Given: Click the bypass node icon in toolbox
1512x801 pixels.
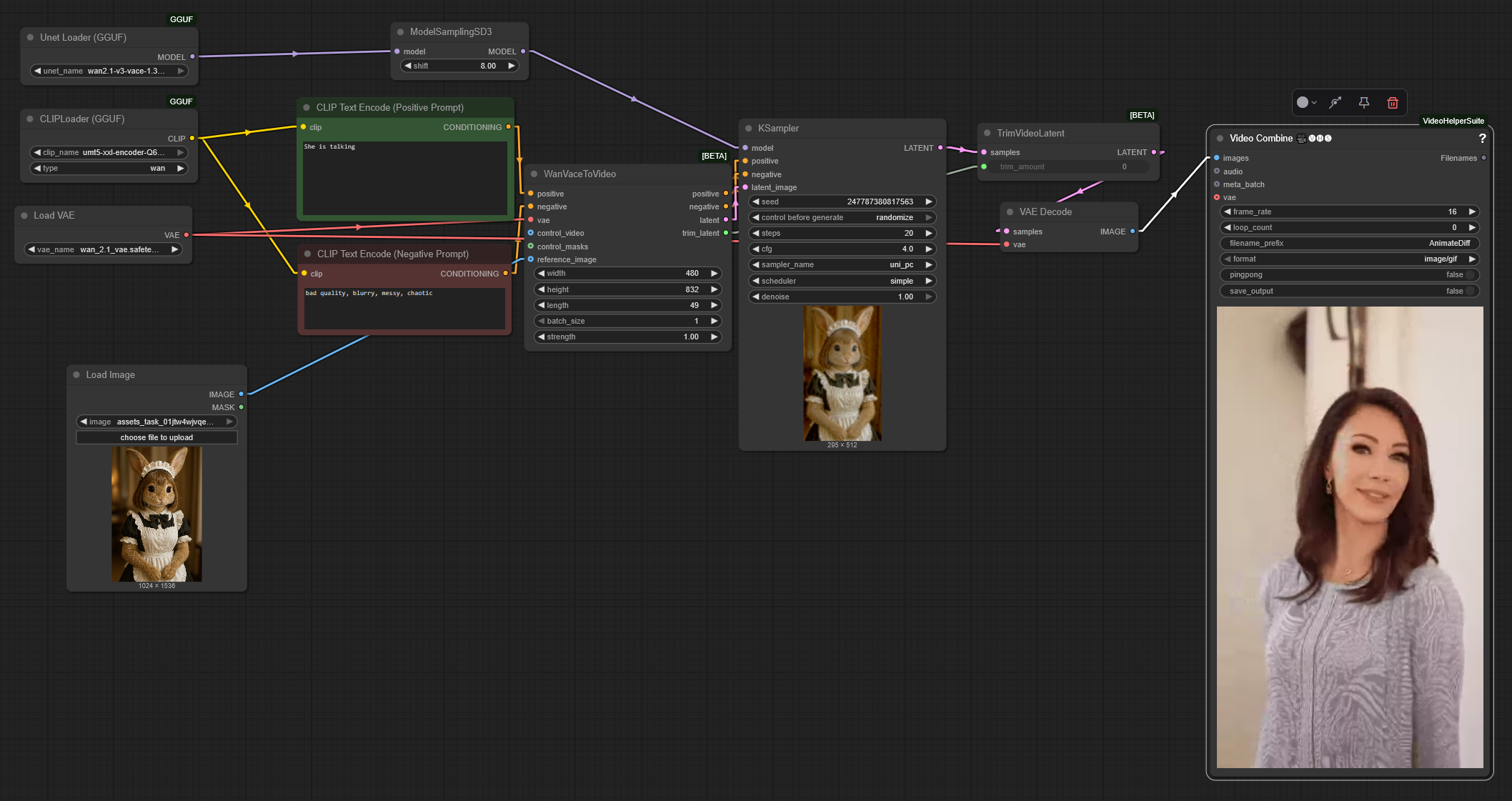Looking at the screenshot, I should coord(1336,103).
